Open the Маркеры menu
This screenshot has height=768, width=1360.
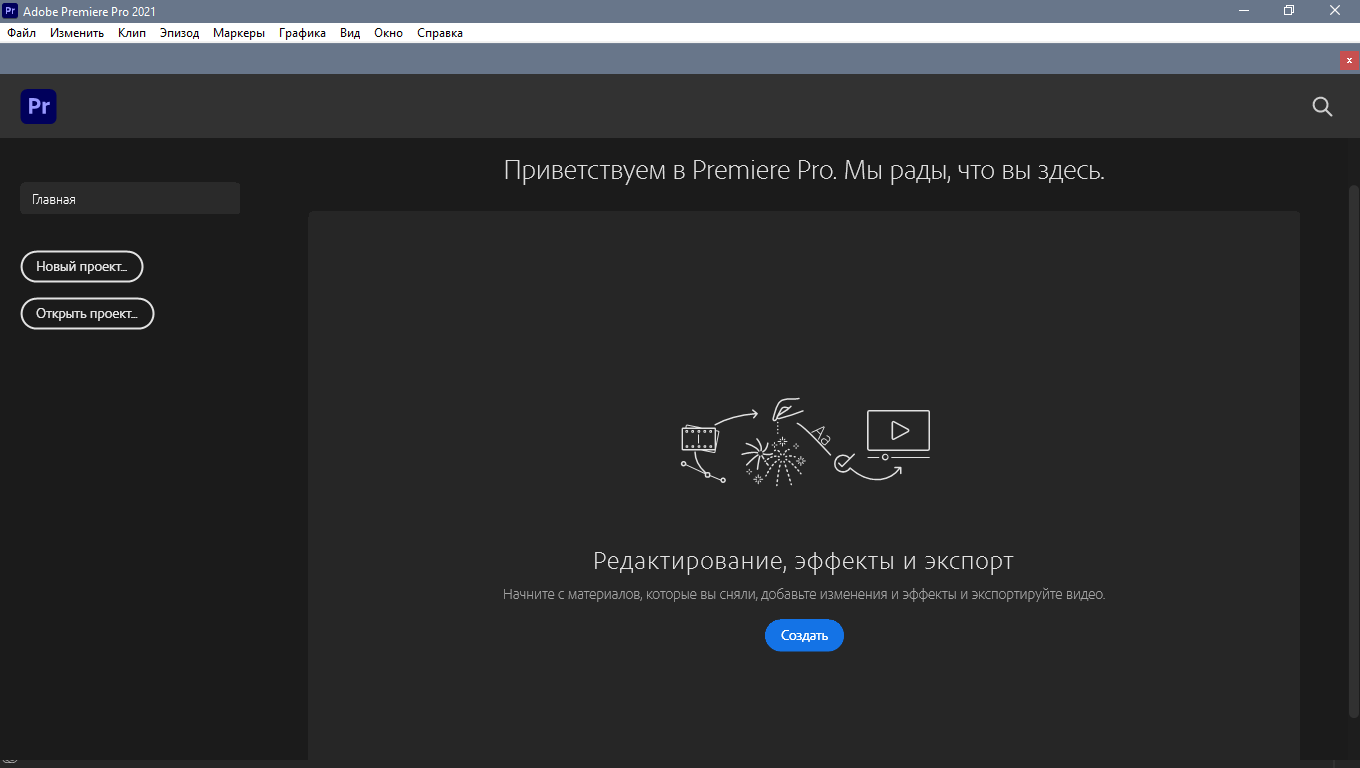pos(239,33)
